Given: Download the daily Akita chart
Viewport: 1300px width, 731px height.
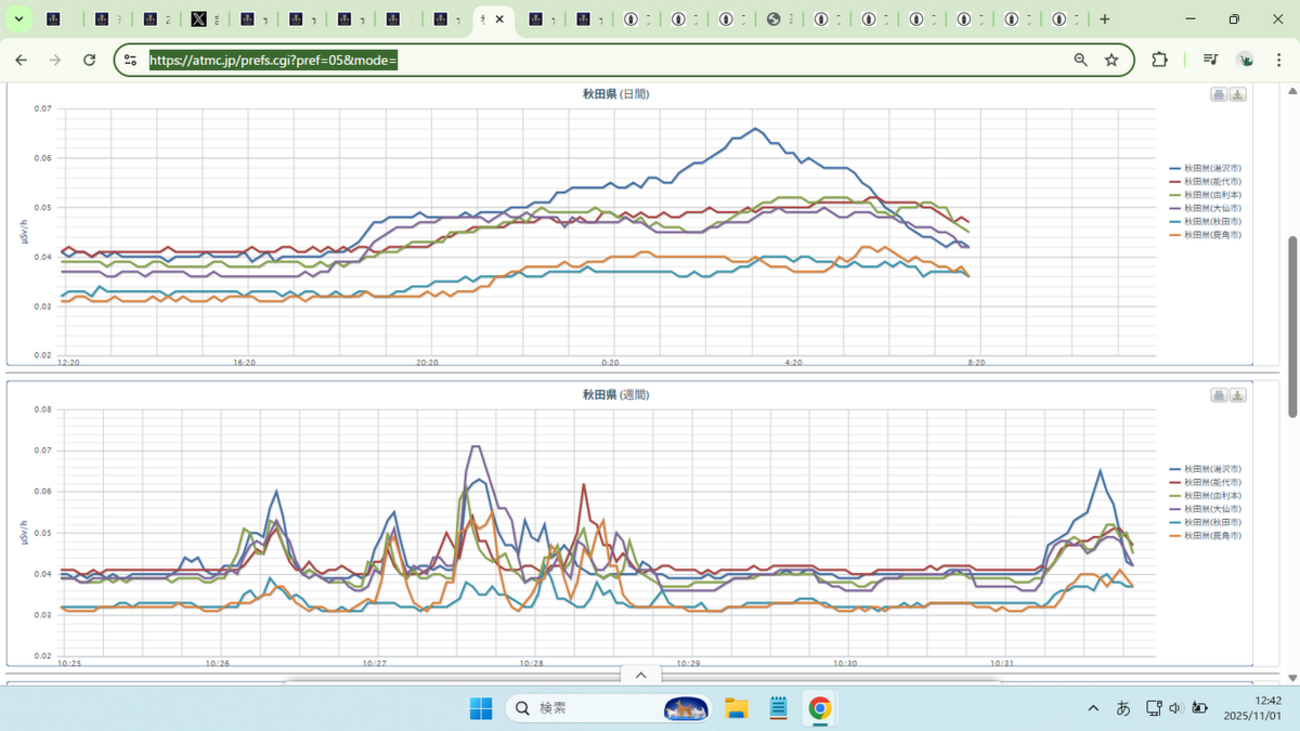Looking at the screenshot, I should click(x=1237, y=94).
